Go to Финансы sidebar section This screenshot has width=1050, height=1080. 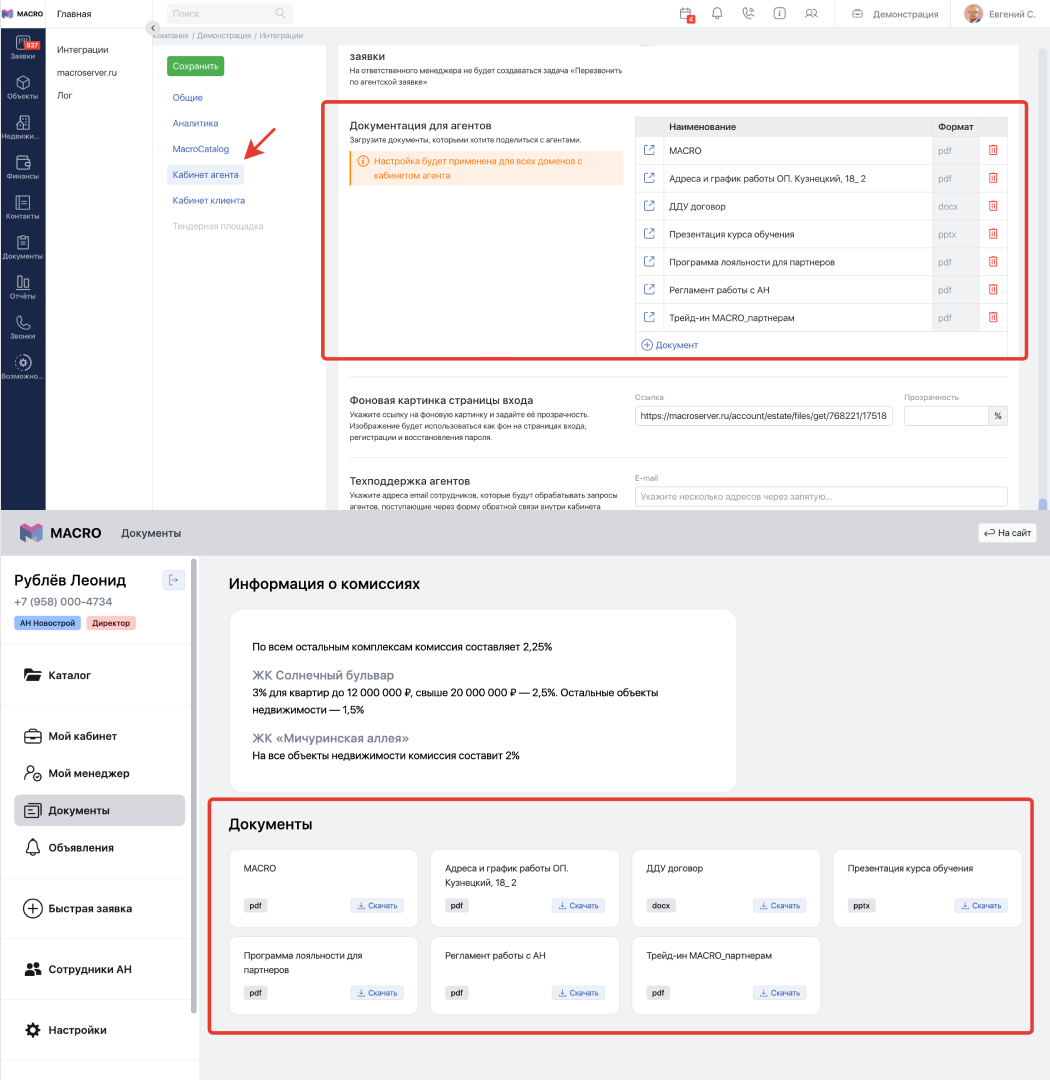[x=23, y=167]
